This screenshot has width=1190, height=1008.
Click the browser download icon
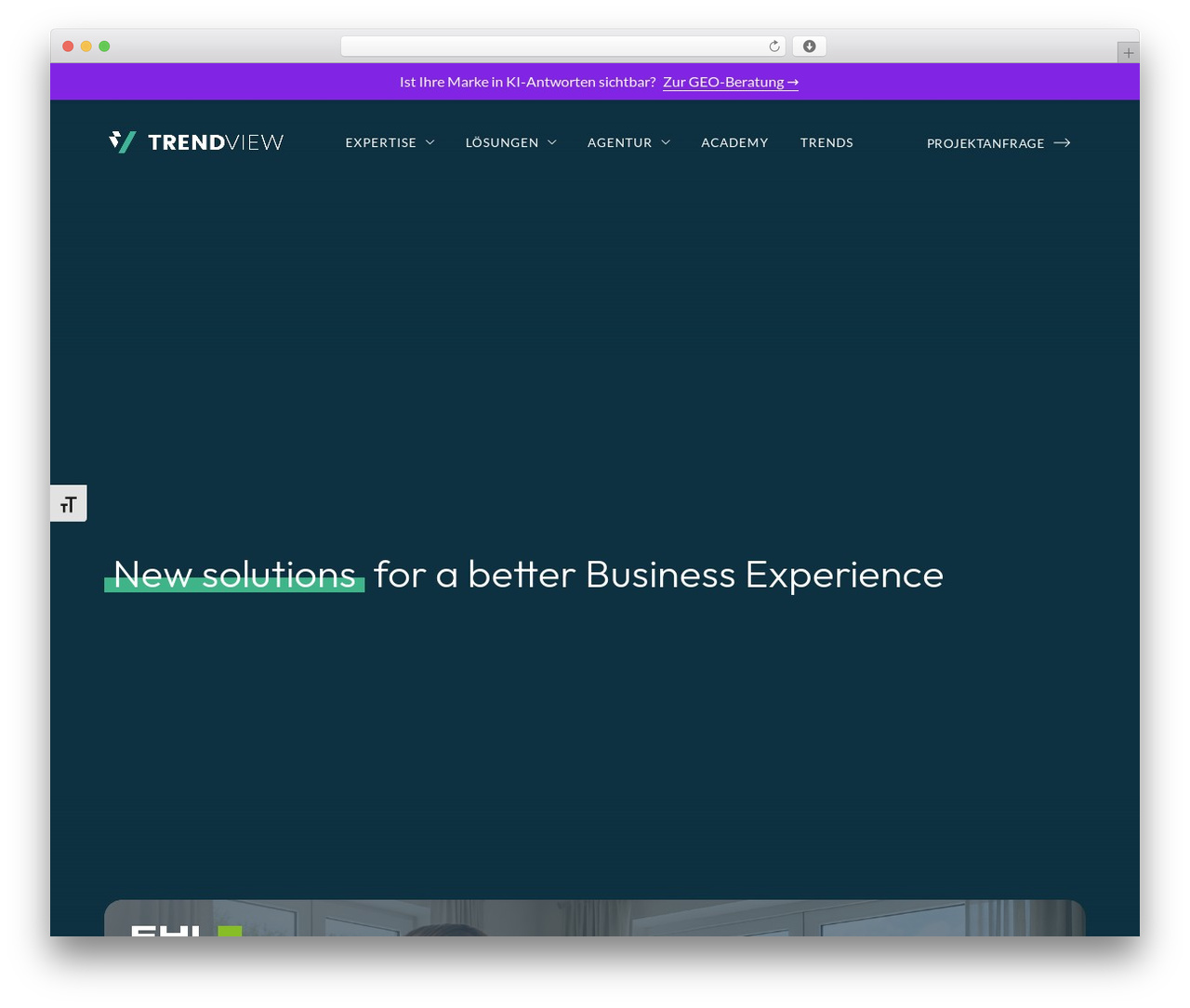(x=810, y=46)
